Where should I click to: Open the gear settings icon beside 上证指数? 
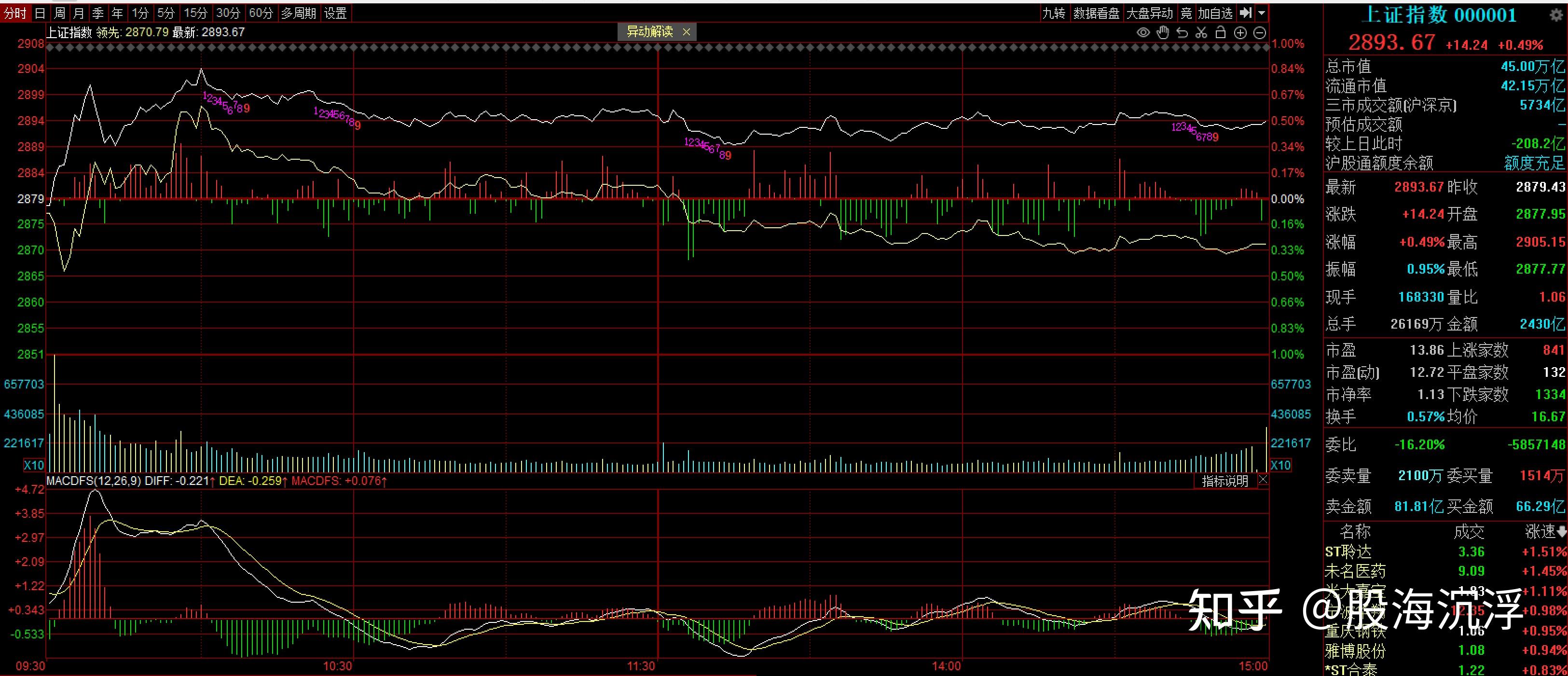[1556, 15]
